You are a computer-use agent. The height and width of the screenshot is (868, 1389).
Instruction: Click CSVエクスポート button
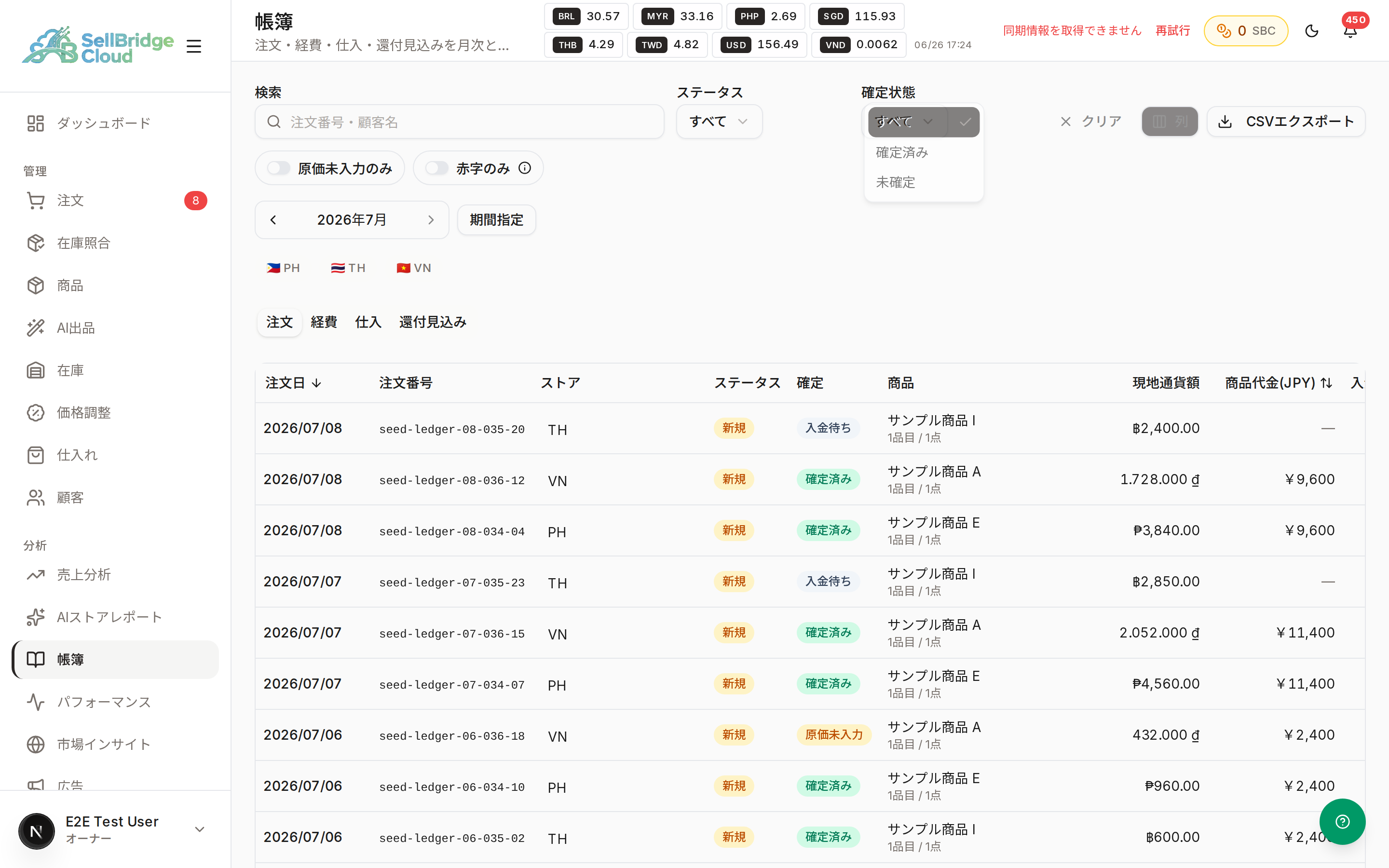(x=1286, y=121)
